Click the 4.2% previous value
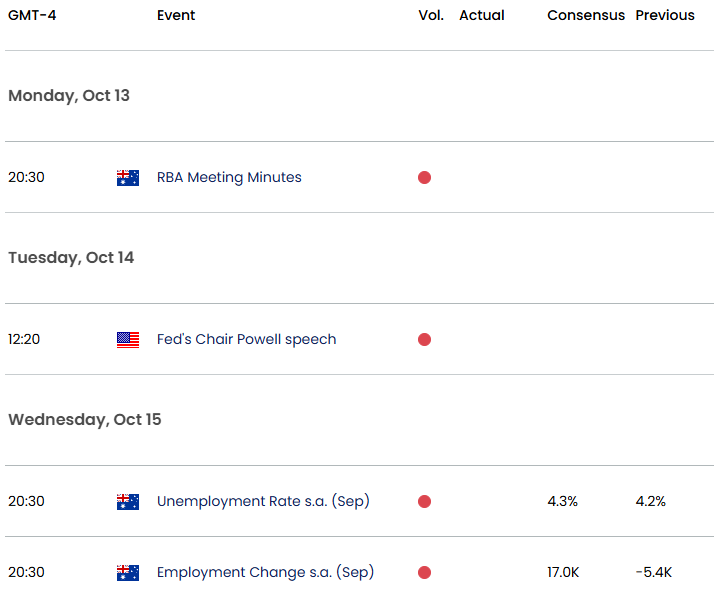 pyautogui.click(x=650, y=501)
